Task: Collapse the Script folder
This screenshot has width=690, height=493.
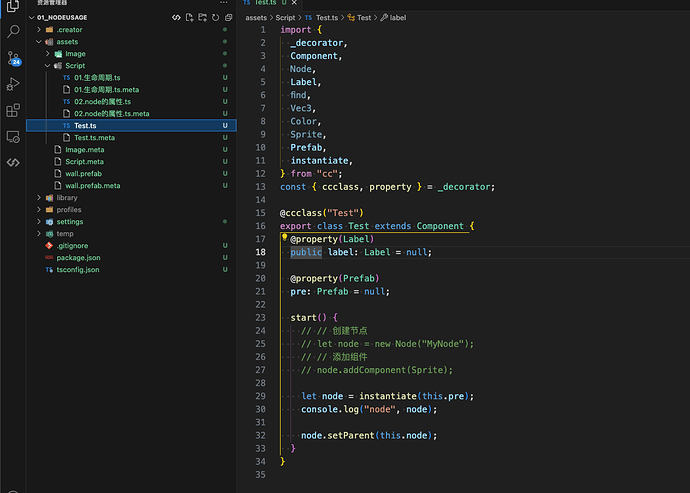Action: tap(75, 66)
